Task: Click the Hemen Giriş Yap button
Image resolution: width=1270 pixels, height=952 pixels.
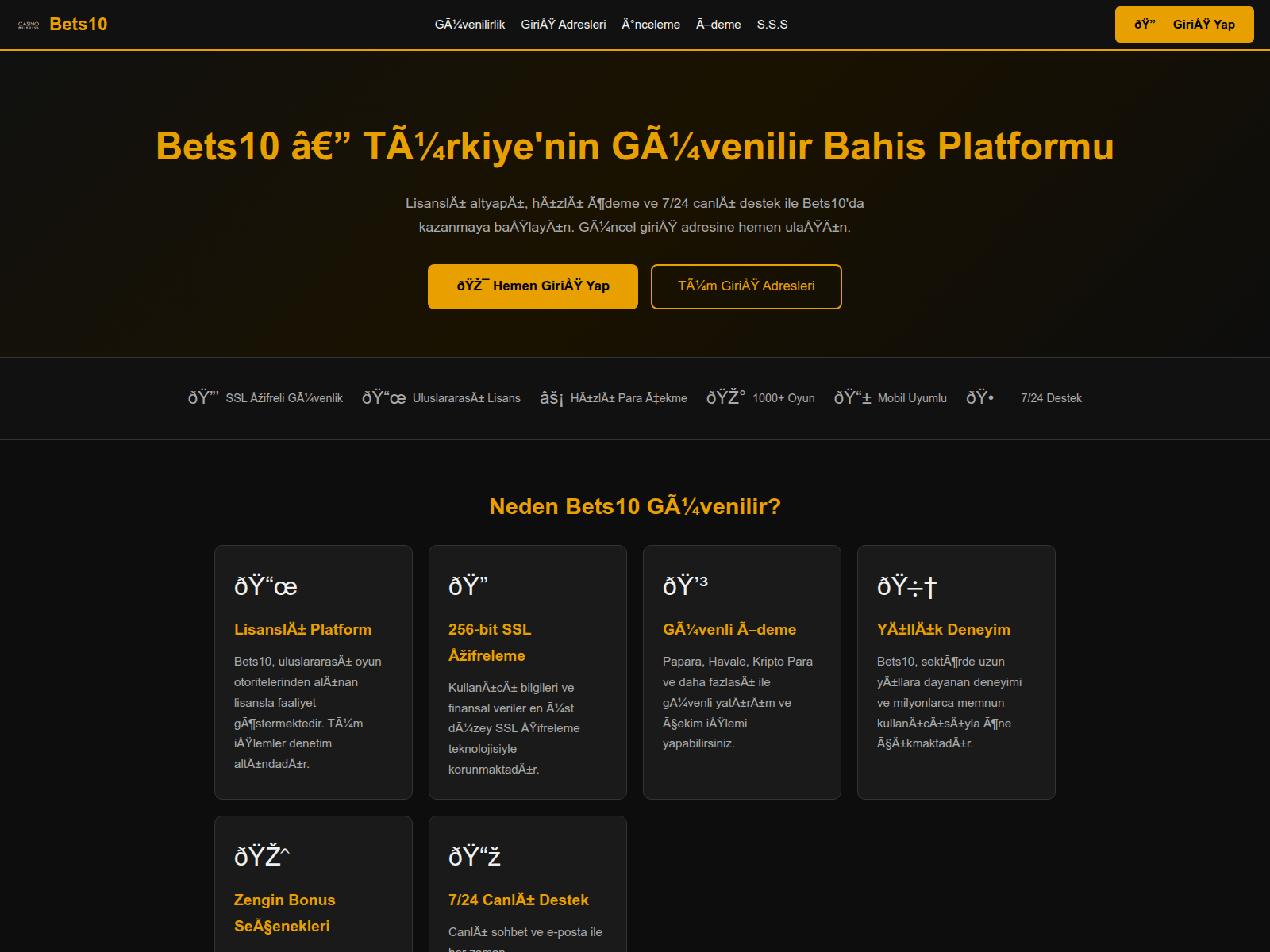Action: click(533, 286)
